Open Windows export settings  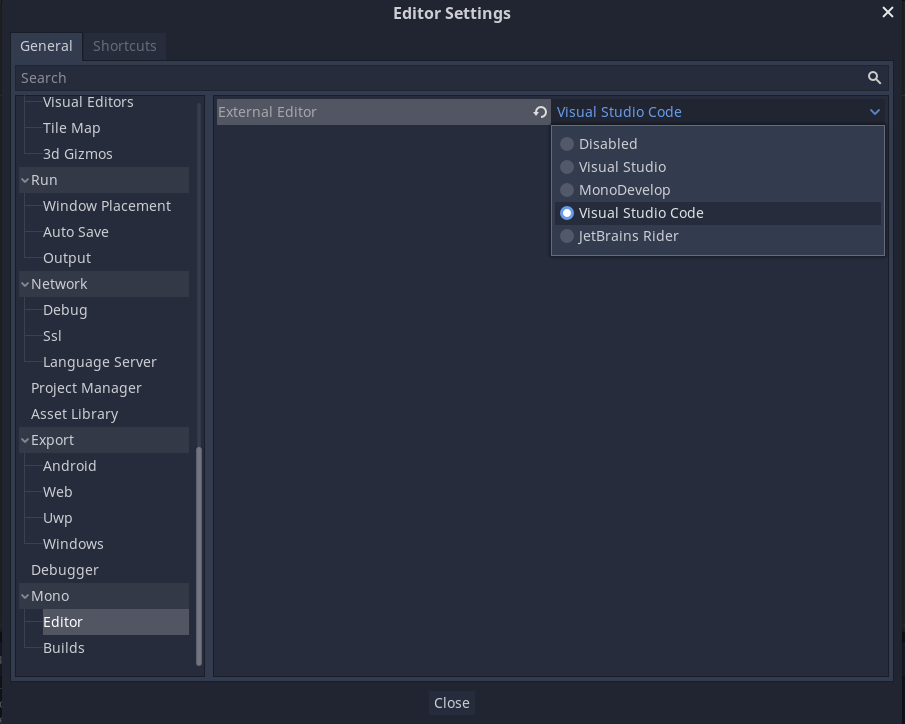[73, 544]
